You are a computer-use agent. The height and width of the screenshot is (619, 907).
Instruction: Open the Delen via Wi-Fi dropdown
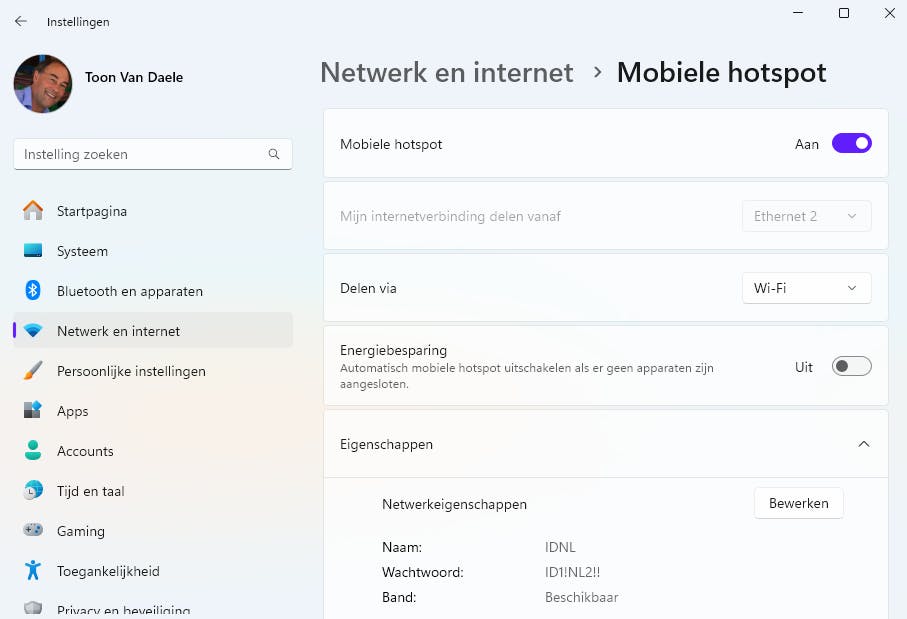coord(806,288)
